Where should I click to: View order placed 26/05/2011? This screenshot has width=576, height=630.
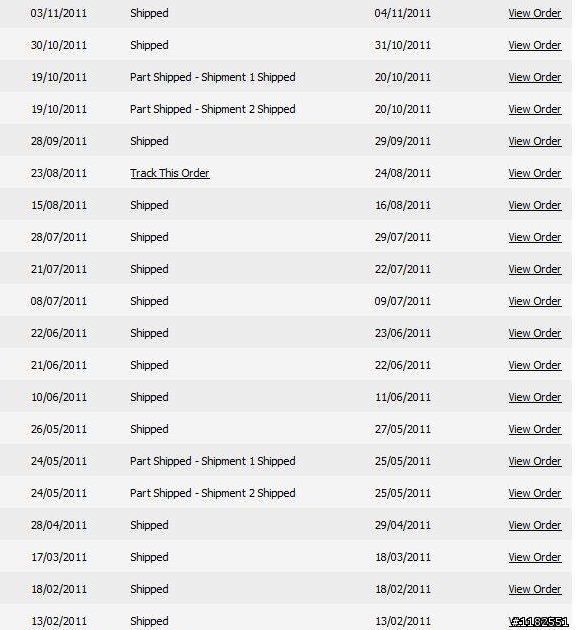click(535, 429)
